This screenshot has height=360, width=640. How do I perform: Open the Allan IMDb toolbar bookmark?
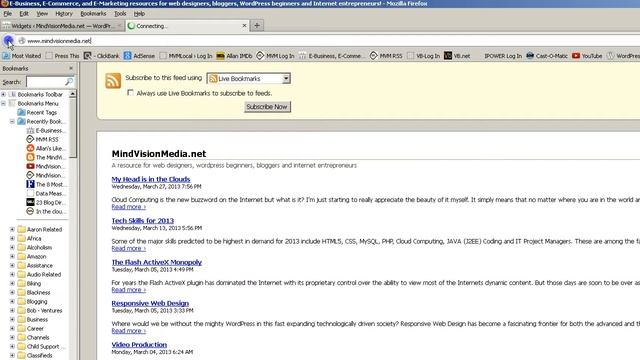pyautogui.click(x=234, y=56)
